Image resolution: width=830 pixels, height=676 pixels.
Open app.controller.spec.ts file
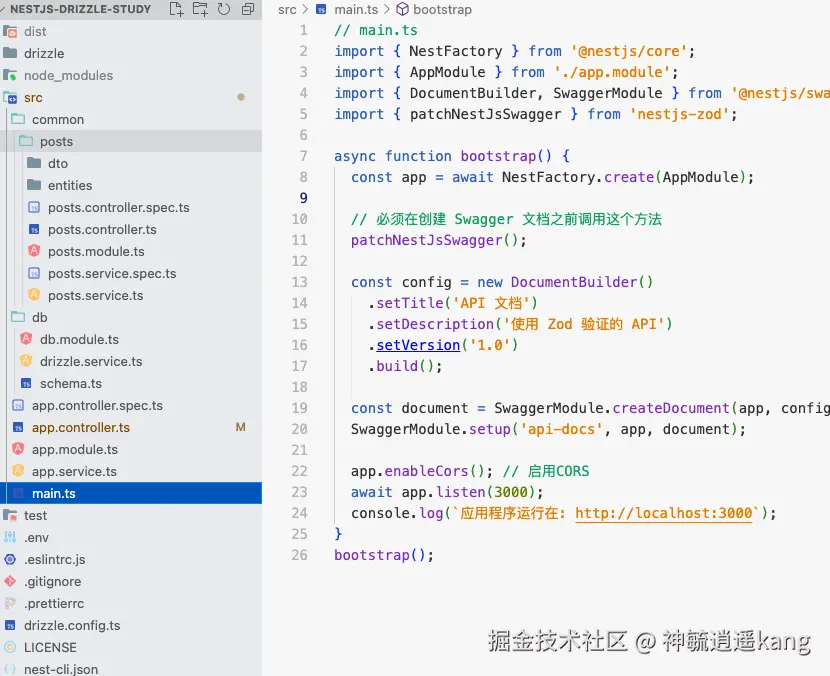131,405
